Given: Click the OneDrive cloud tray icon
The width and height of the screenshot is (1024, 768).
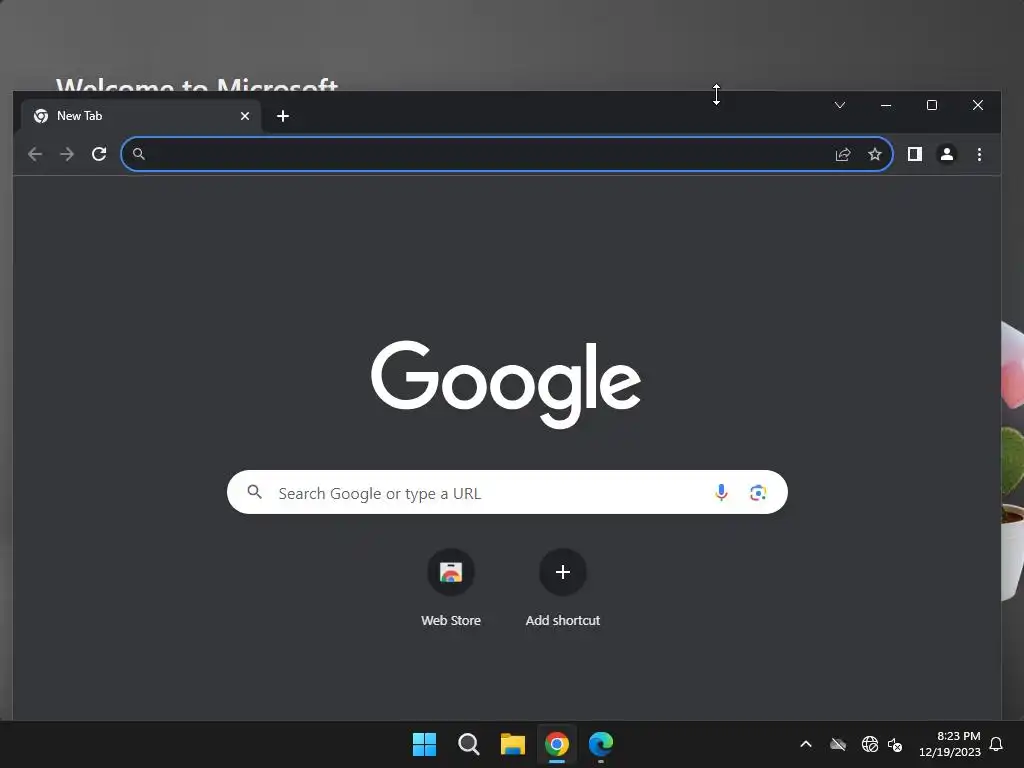Looking at the screenshot, I should [838, 744].
